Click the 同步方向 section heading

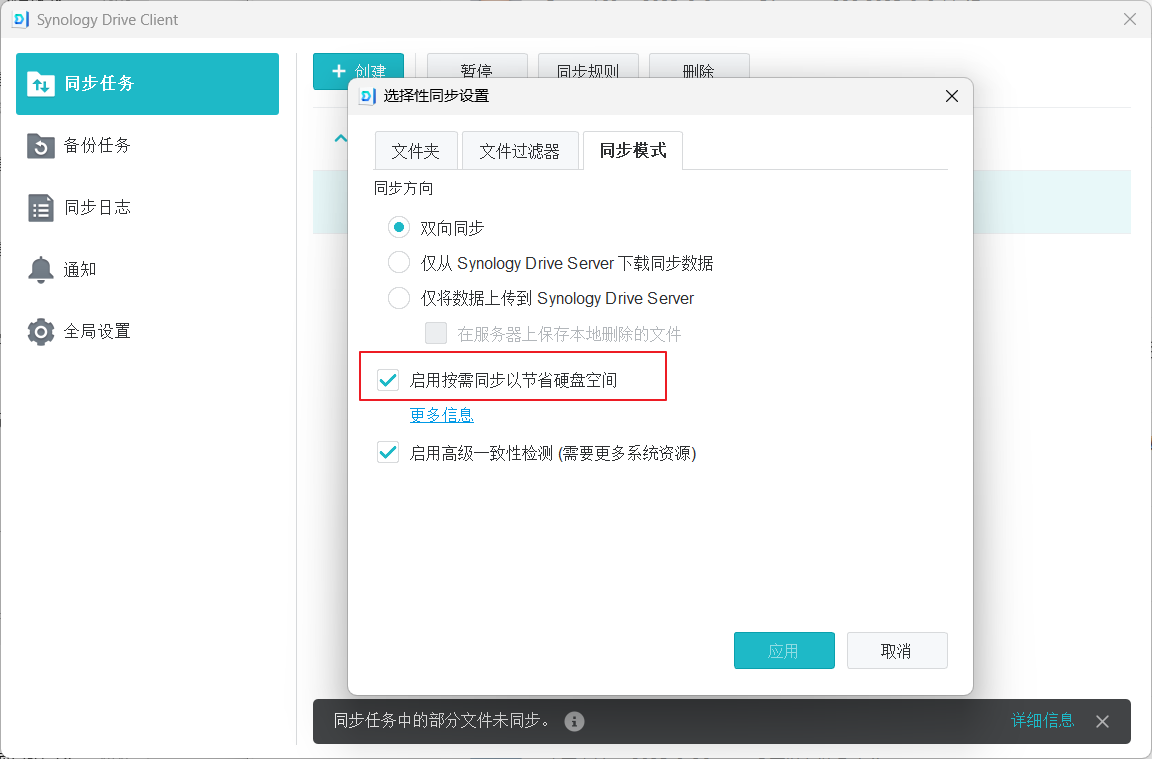[403, 189]
